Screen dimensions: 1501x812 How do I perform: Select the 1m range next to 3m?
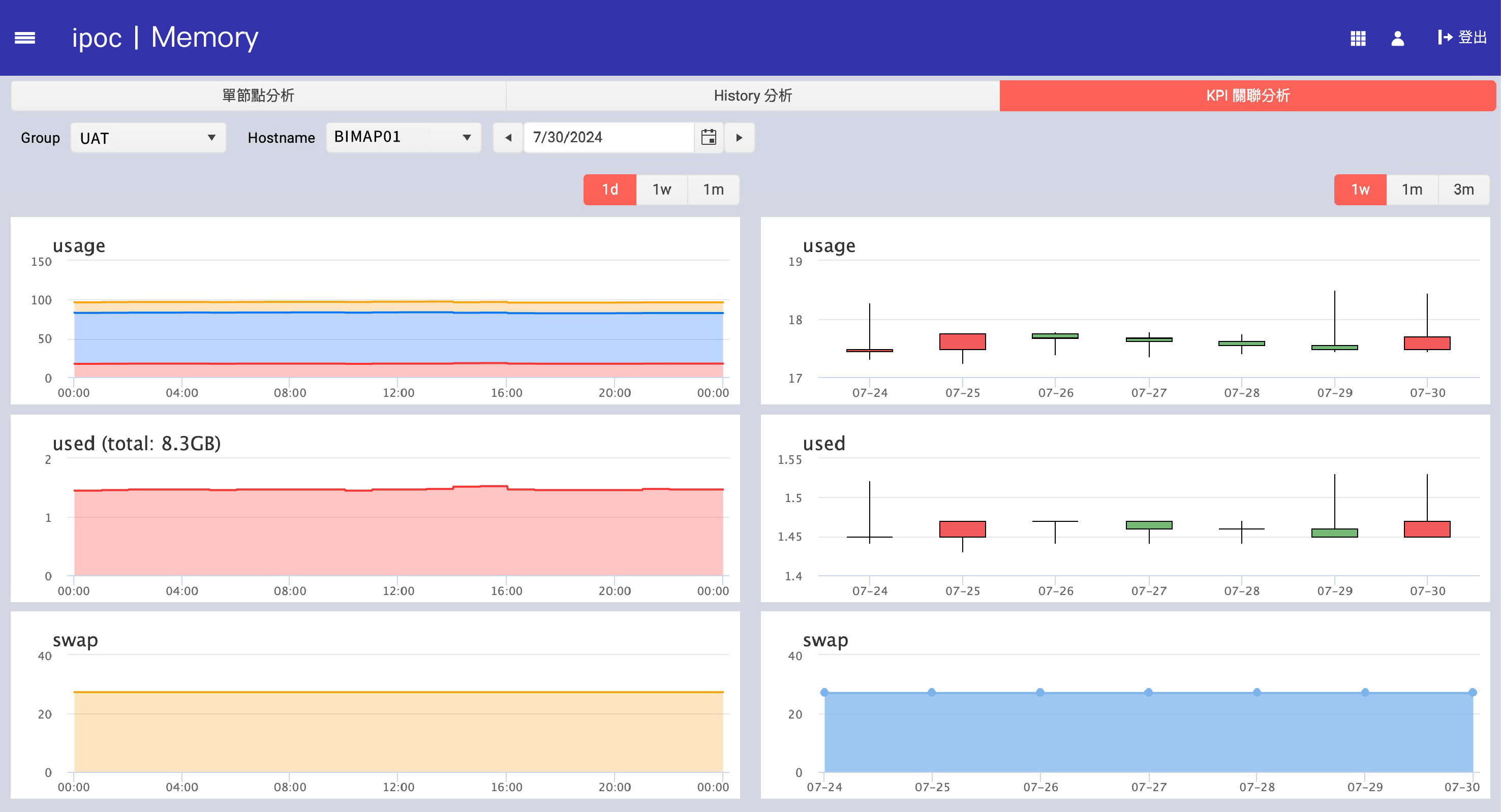tap(1413, 190)
